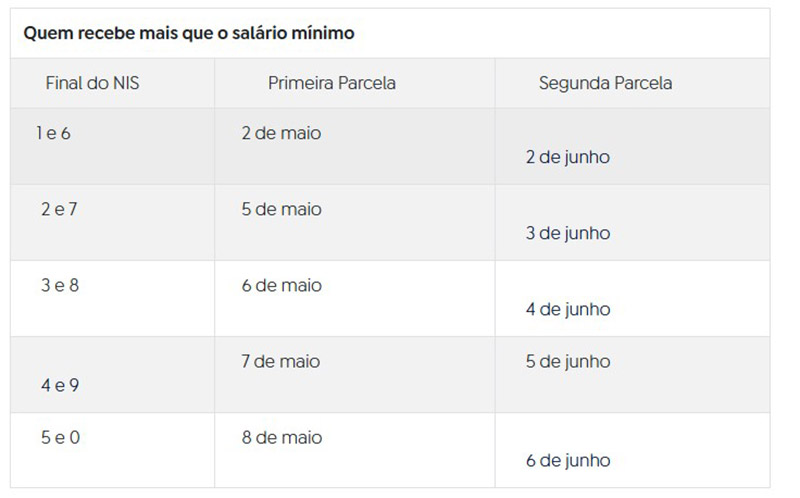Click the word 'Parcela' in the second column header
This screenshot has width=800, height=498.
tap(365, 84)
